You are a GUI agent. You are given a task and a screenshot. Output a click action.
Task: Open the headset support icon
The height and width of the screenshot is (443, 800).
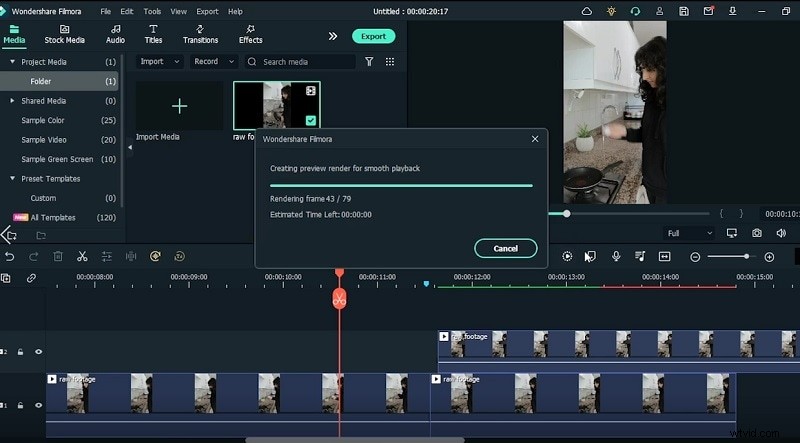pyautogui.click(x=635, y=11)
